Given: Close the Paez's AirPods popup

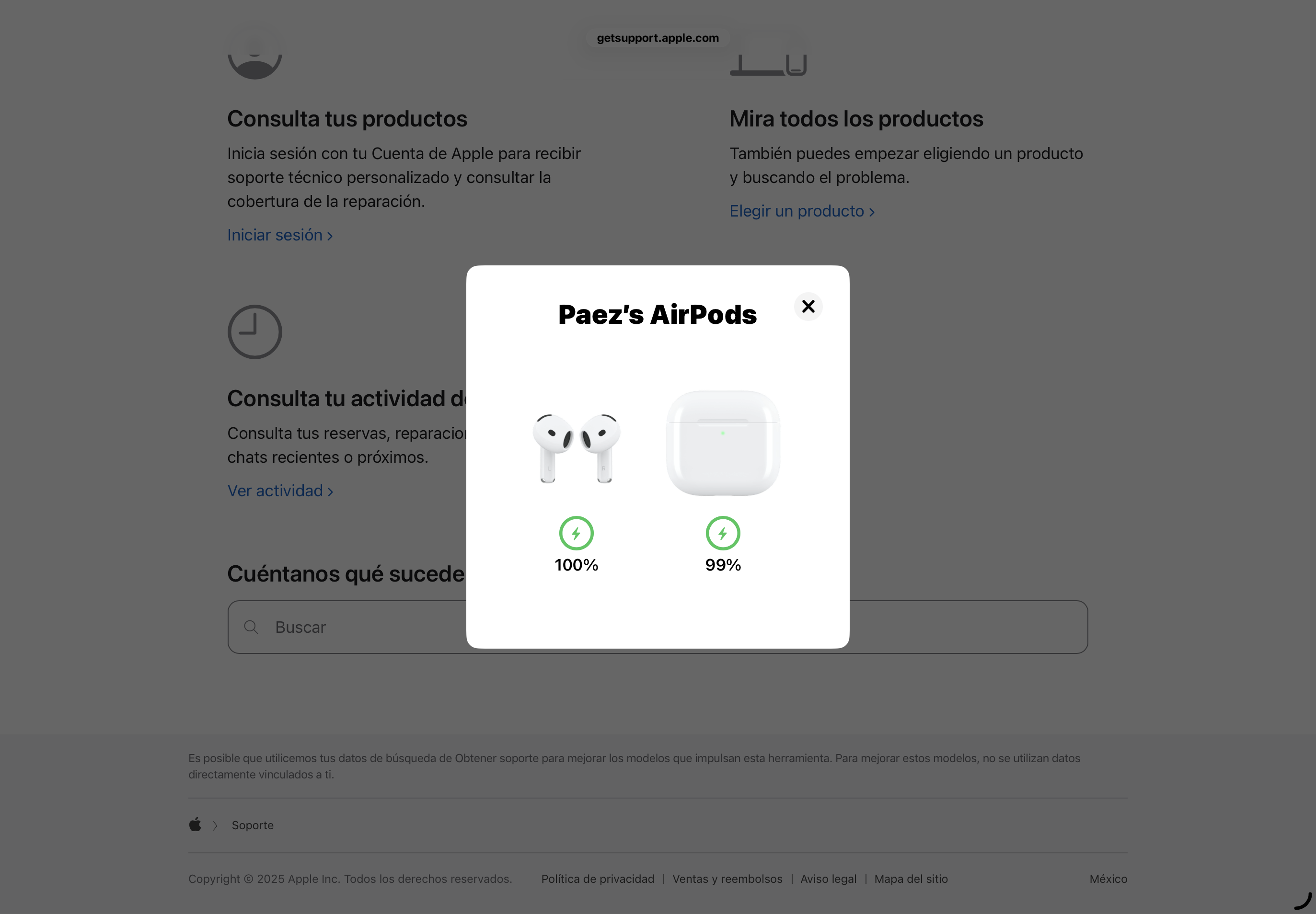Looking at the screenshot, I should pos(808,307).
